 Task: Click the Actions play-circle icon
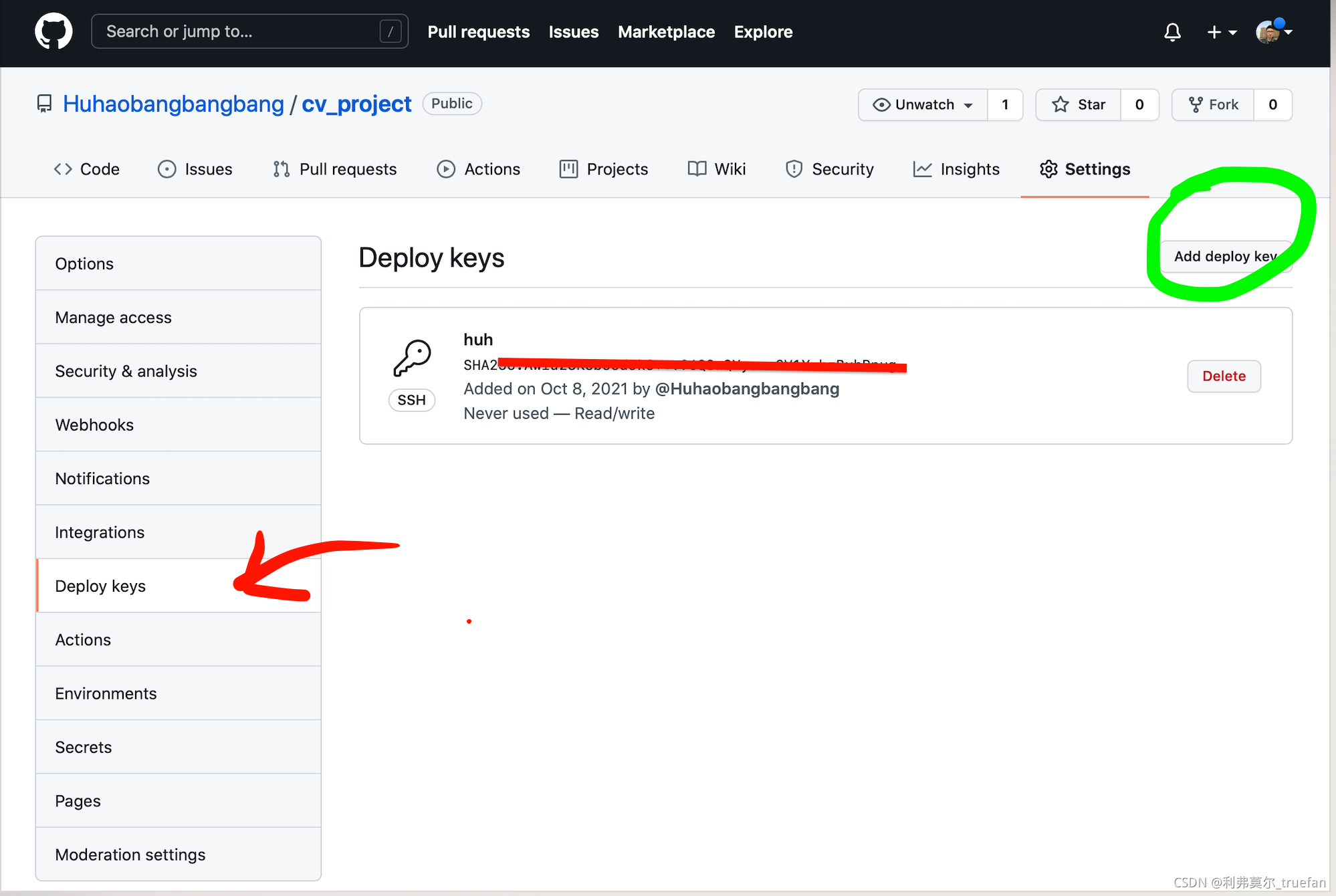click(445, 169)
